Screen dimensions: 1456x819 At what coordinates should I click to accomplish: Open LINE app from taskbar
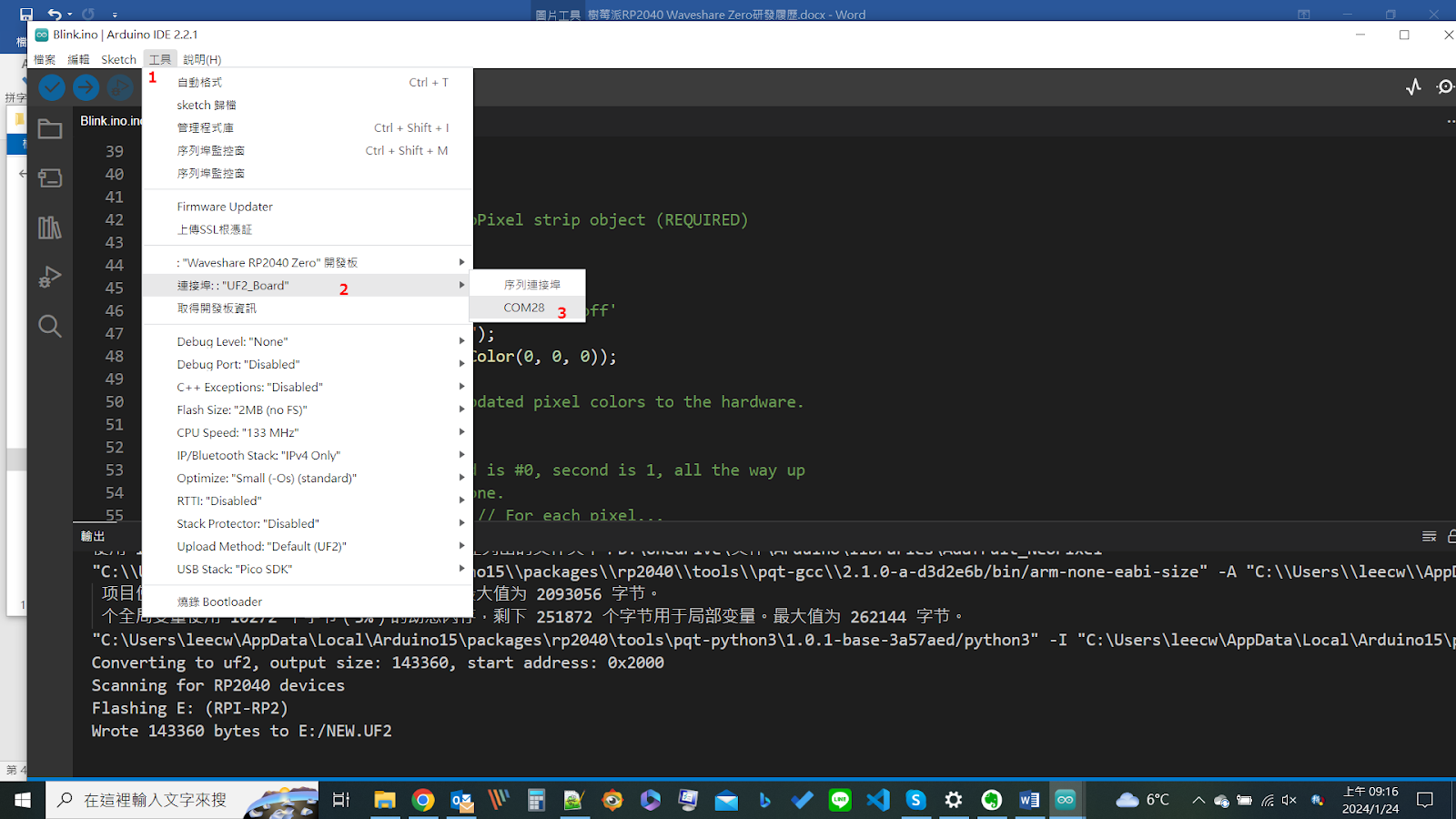pos(840,800)
